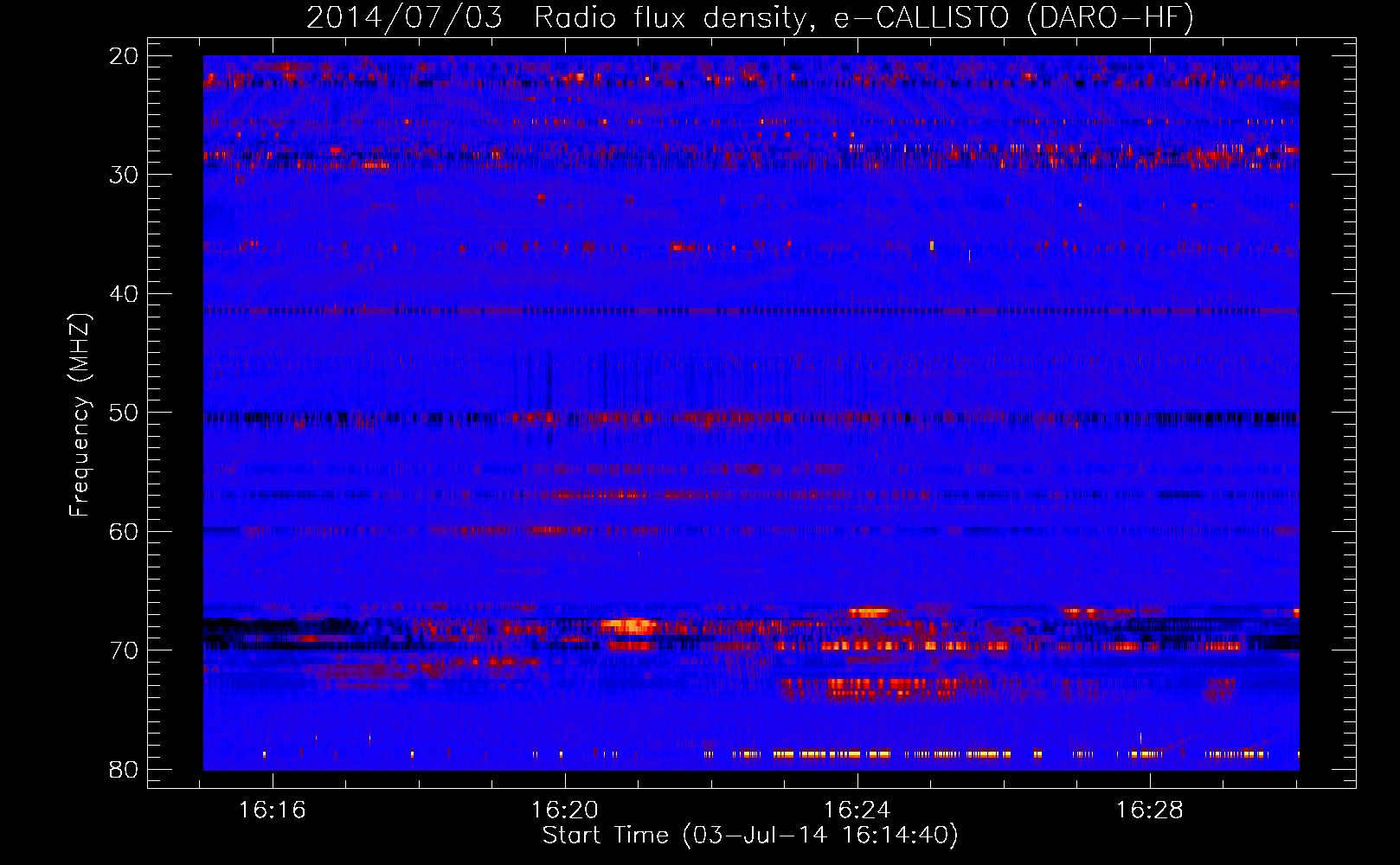Click the 16:20 time tick label
Image resolution: width=1400 pixels, height=865 pixels.
[x=565, y=811]
